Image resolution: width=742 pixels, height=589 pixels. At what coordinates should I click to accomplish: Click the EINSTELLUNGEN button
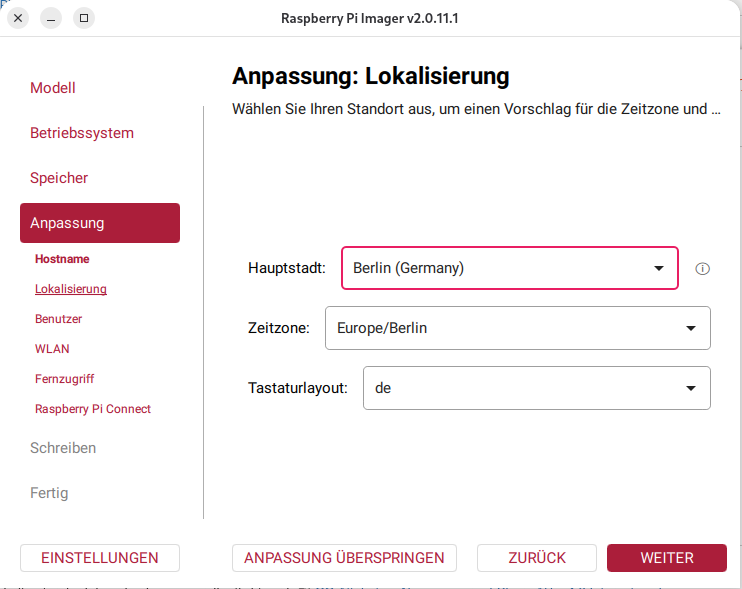tap(100, 558)
